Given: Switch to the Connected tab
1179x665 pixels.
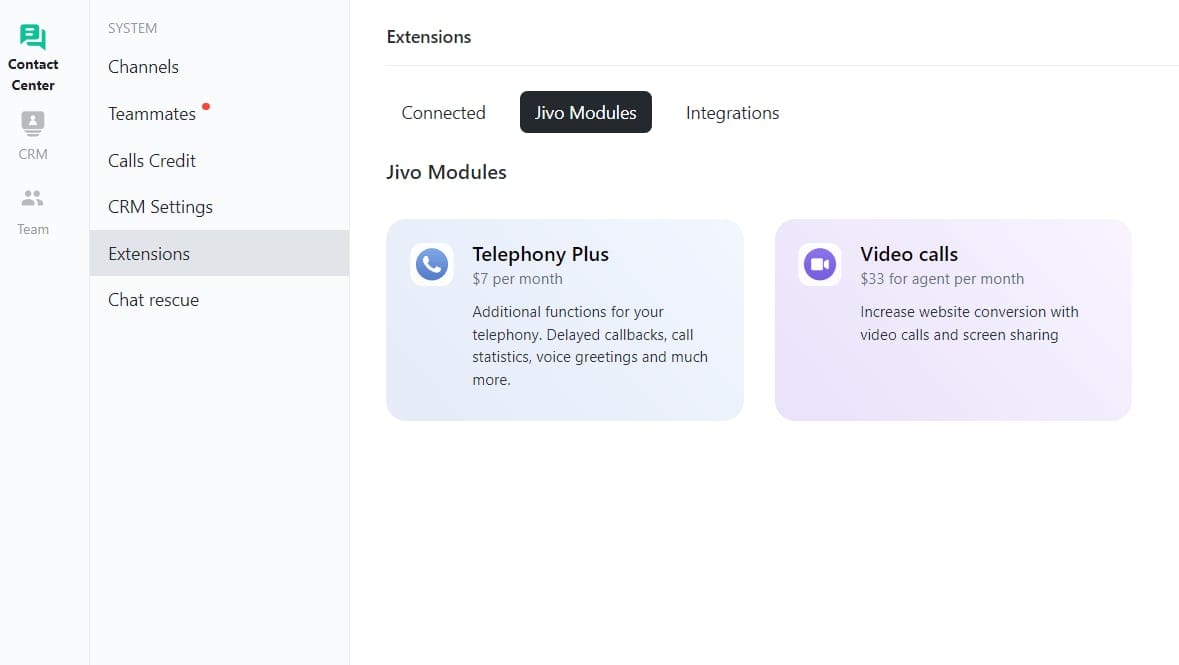Looking at the screenshot, I should coord(443,113).
